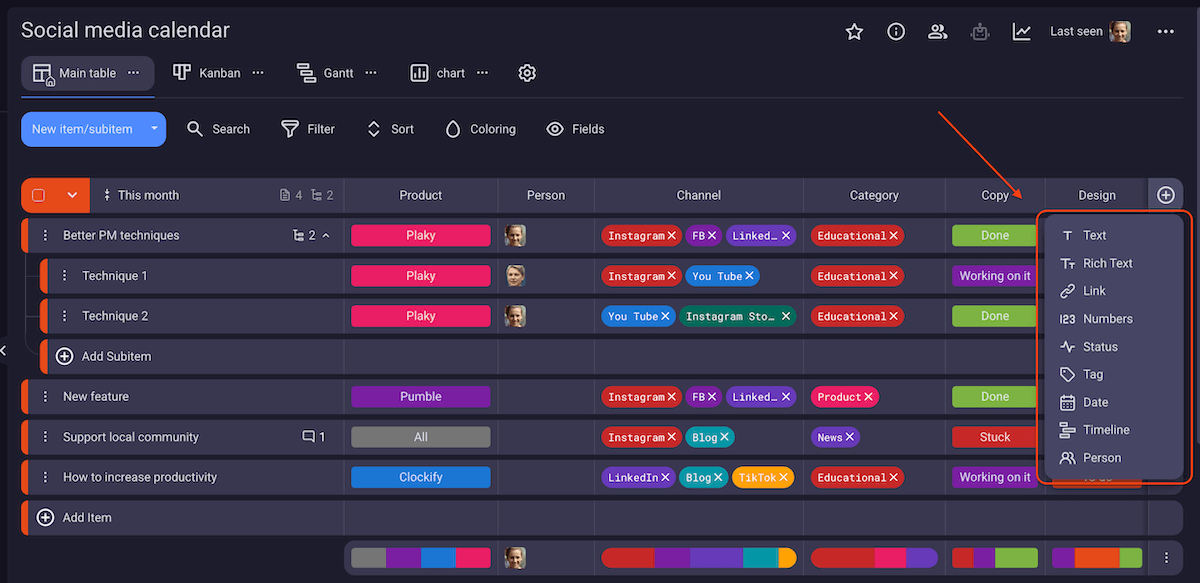Viewport: 1200px width, 583px height.
Task: Open the Sort tool
Action: (390, 129)
